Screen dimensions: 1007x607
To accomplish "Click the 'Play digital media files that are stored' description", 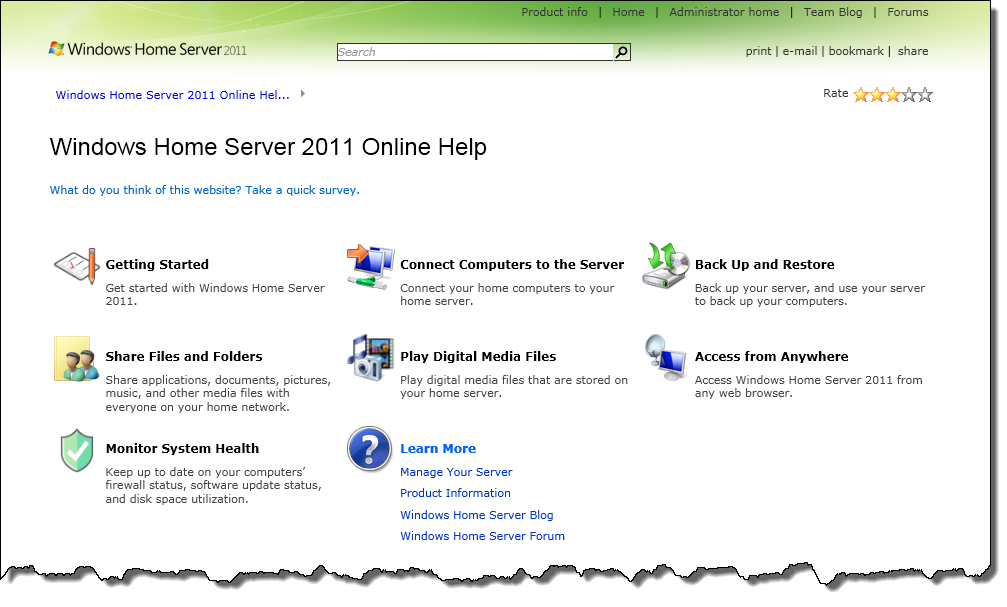I will (x=514, y=387).
